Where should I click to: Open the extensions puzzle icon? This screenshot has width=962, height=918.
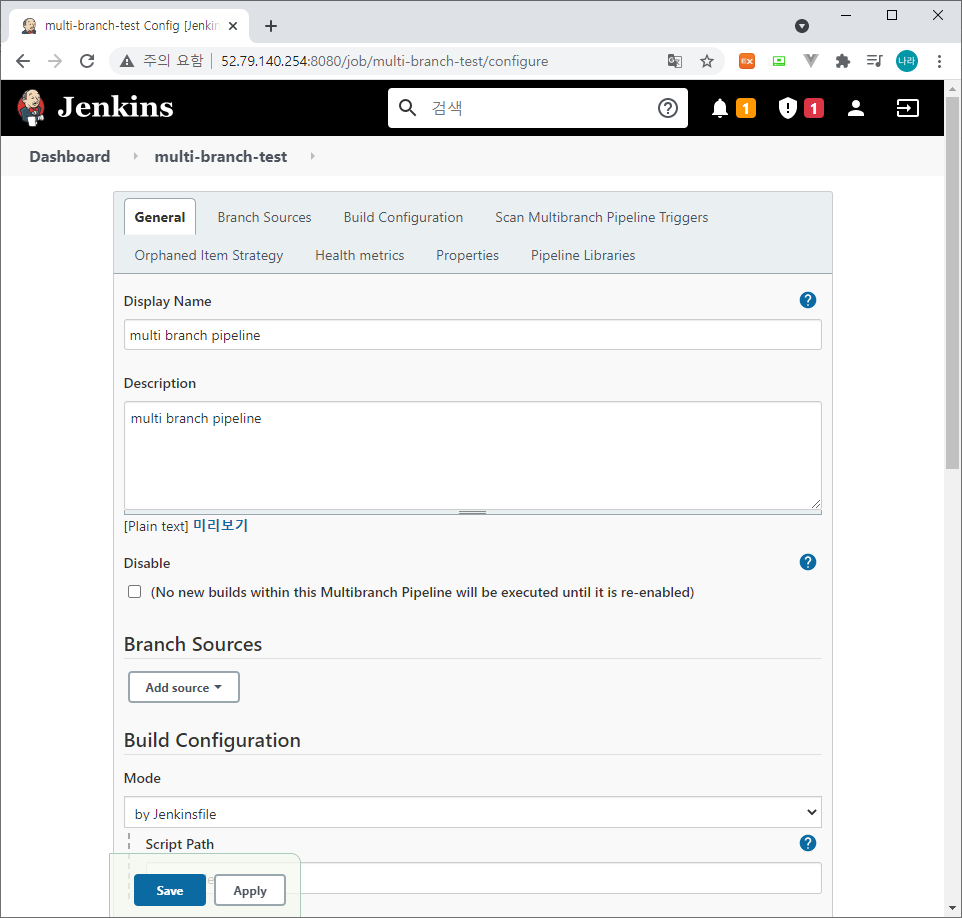(842, 61)
